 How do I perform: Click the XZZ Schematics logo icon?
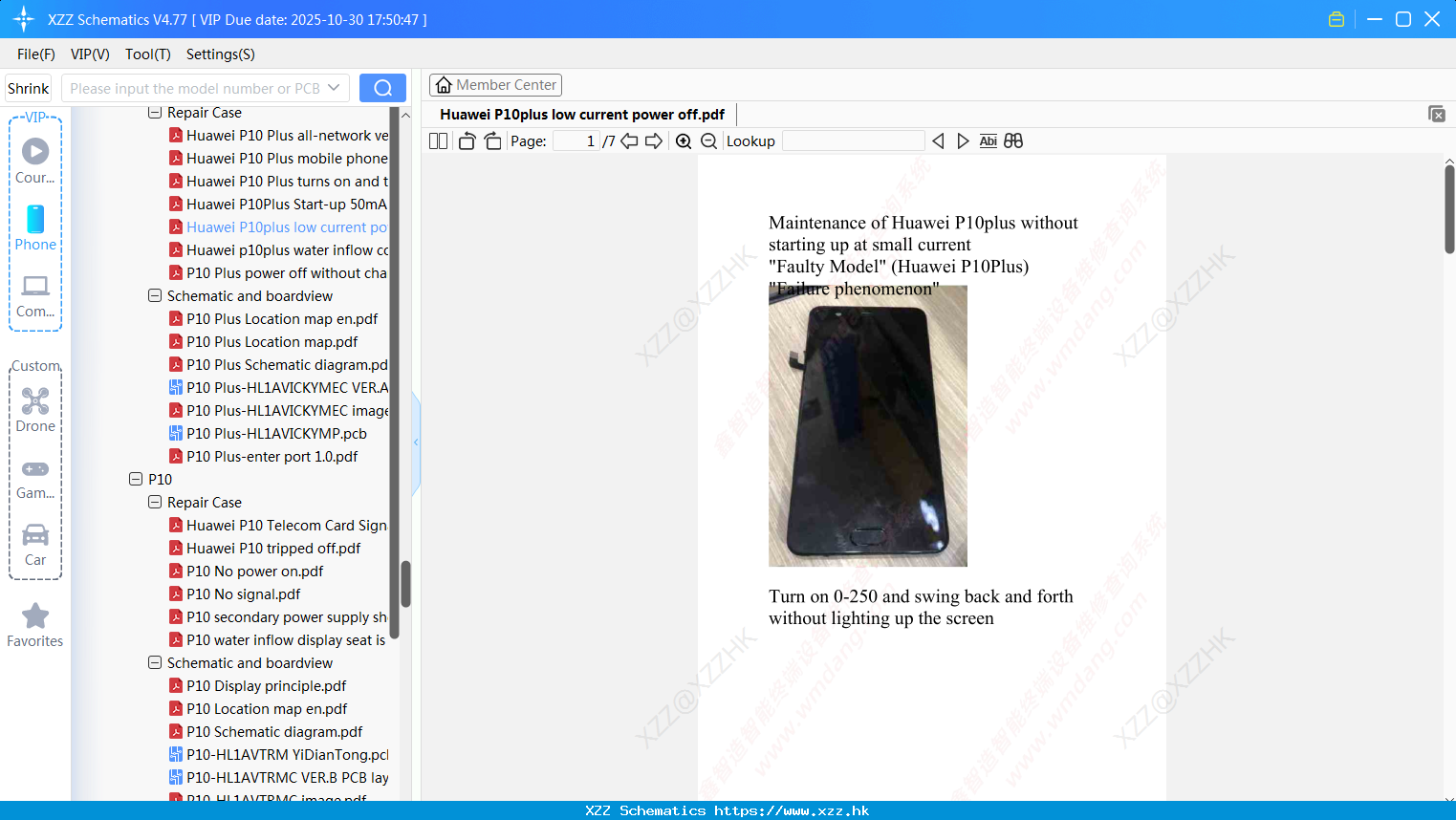point(24,19)
